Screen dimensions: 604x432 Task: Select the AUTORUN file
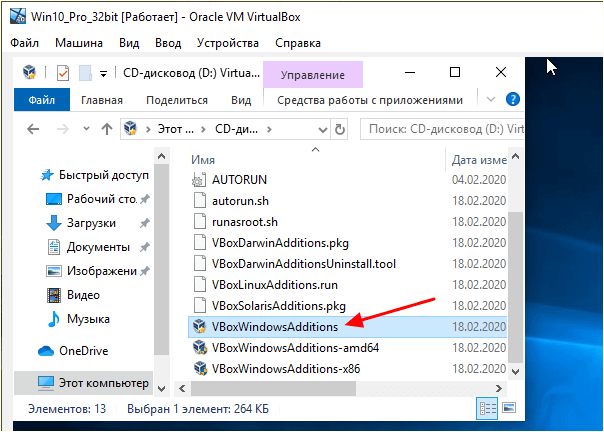239,180
